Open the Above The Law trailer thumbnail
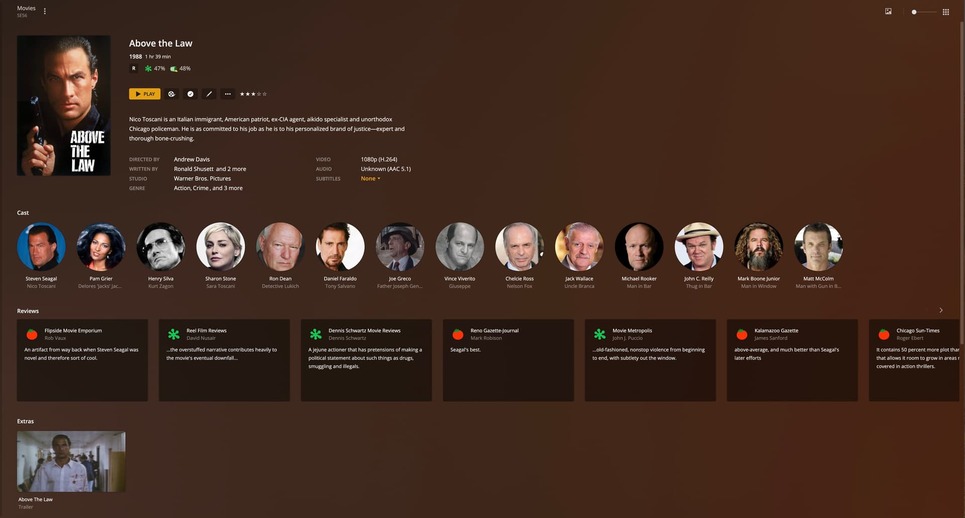The width and height of the screenshot is (965, 518). [x=71, y=461]
